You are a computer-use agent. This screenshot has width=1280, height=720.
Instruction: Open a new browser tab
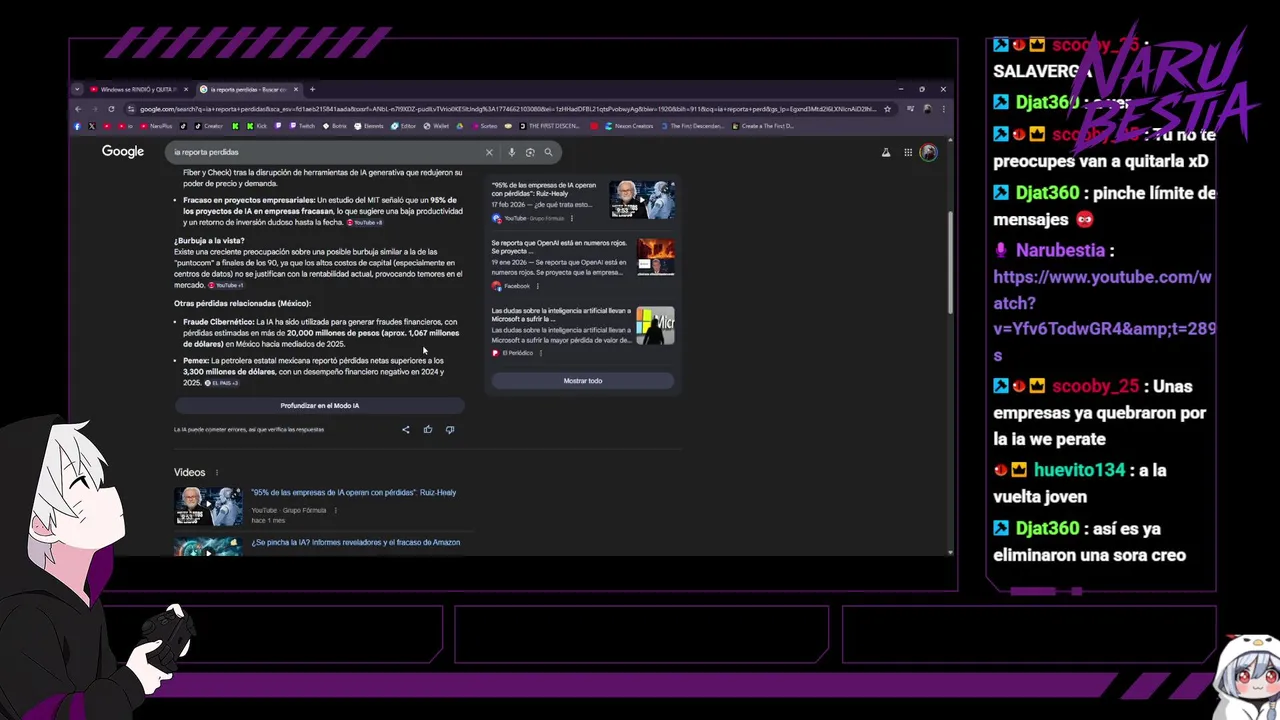[312, 89]
